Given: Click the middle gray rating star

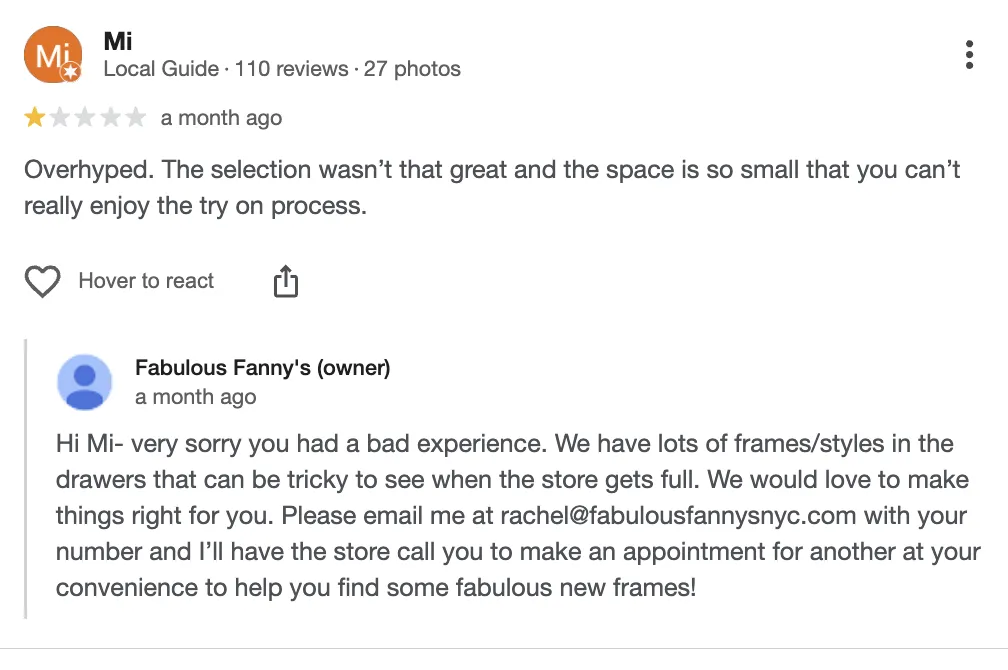Looking at the screenshot, I should [85, 118].
